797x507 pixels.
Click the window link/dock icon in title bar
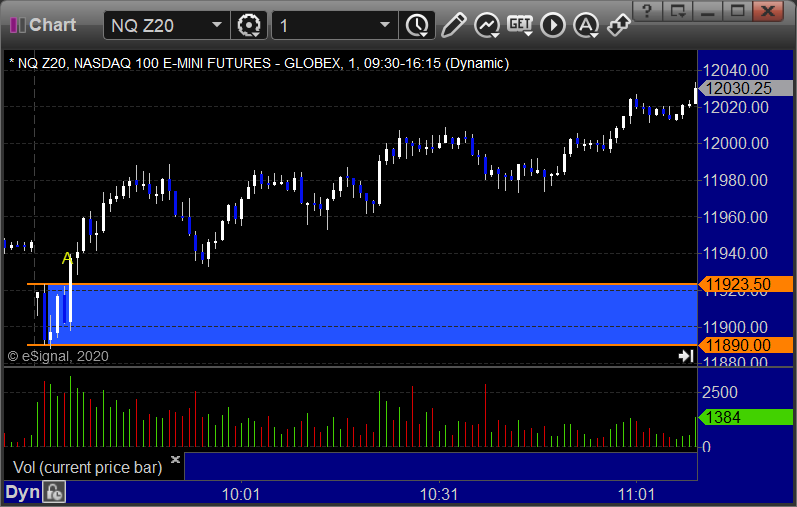(678, 11)
